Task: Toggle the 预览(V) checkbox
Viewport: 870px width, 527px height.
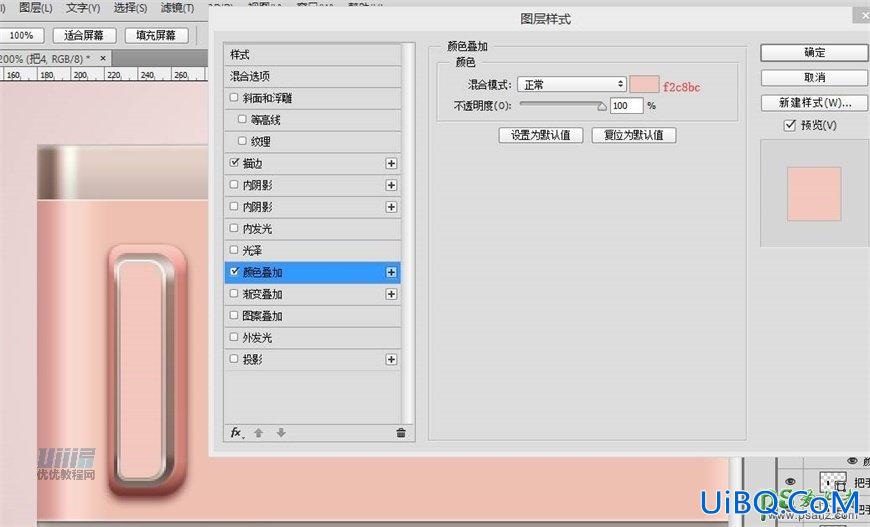Action: [790, 125]
